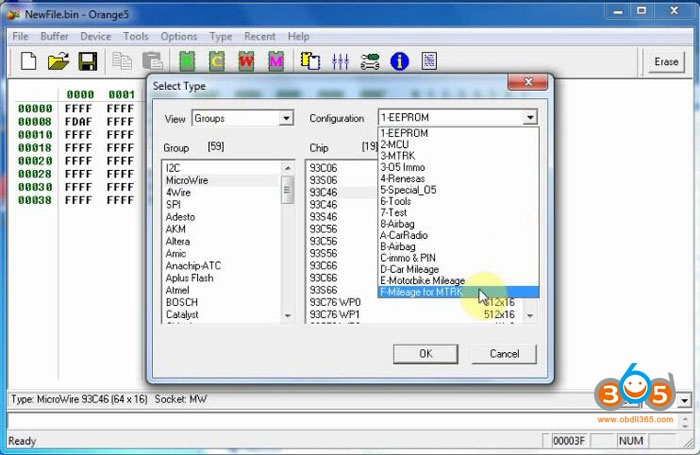The height and width of the screenshot is (455, 700).
Task: Click Chip list scroll down arrow
Action: pyautogui.click(x=530, y=315)
